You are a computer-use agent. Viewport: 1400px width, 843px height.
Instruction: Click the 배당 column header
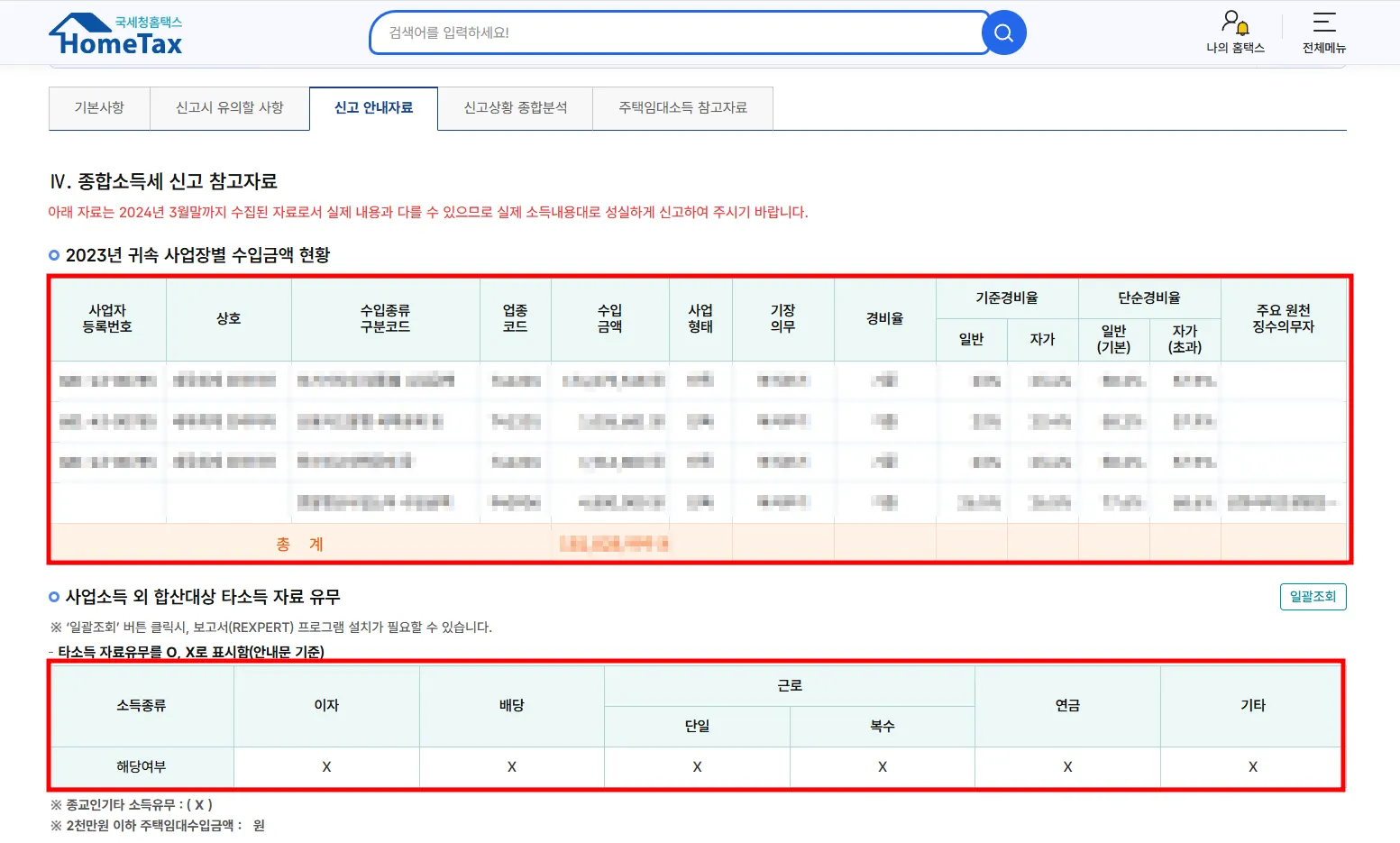(512, 706)
